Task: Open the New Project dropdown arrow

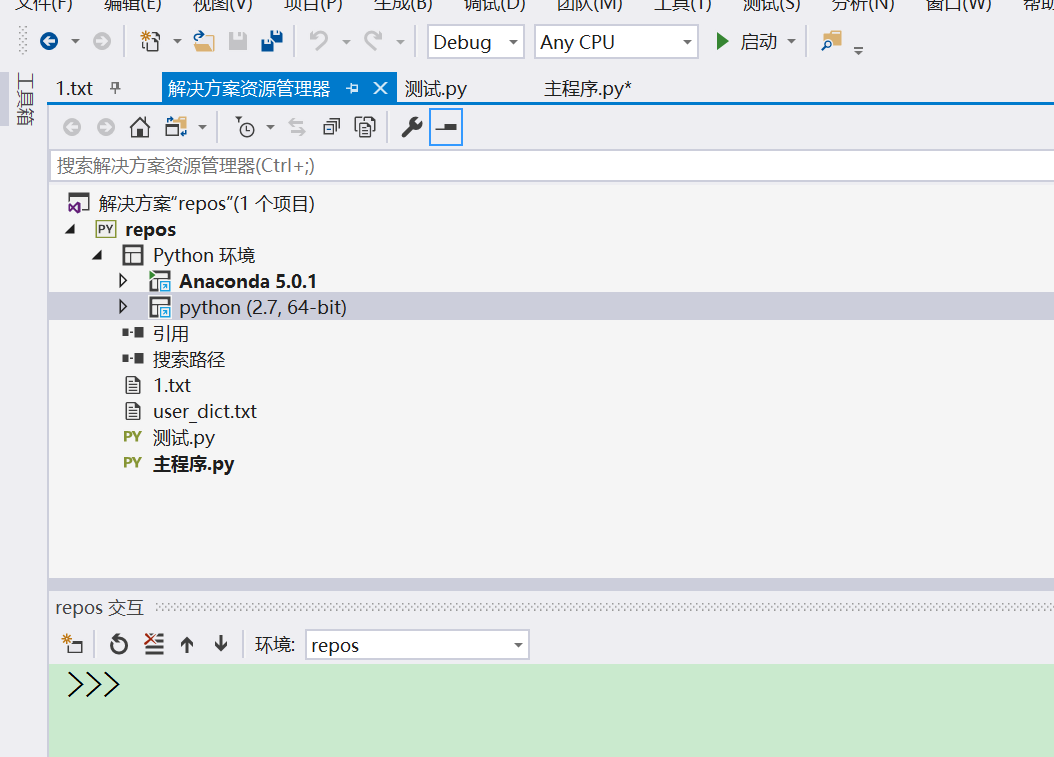Action: point(177,42)
